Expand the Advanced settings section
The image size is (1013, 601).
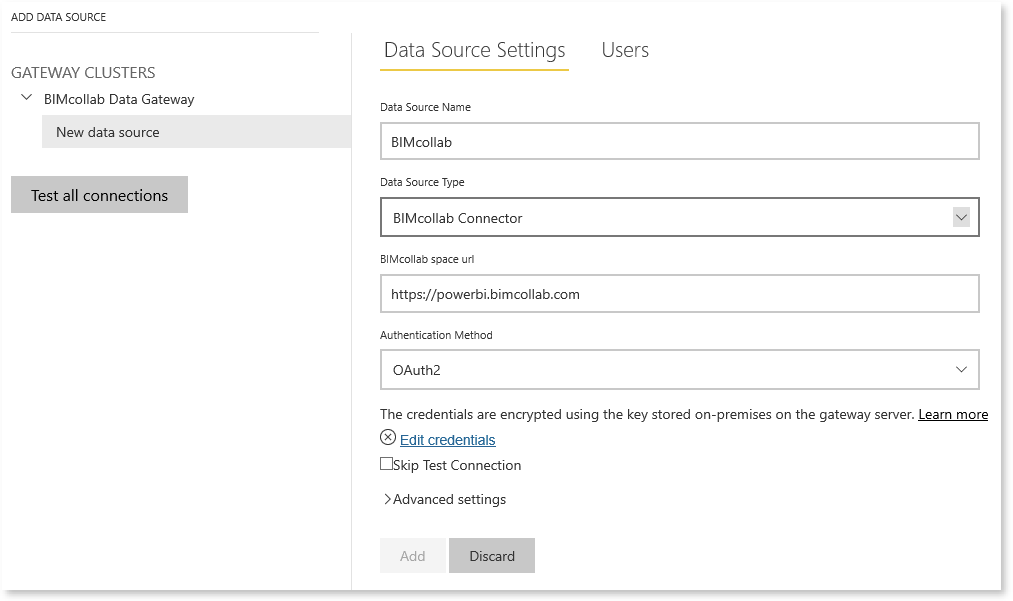[x=444, y=499]
